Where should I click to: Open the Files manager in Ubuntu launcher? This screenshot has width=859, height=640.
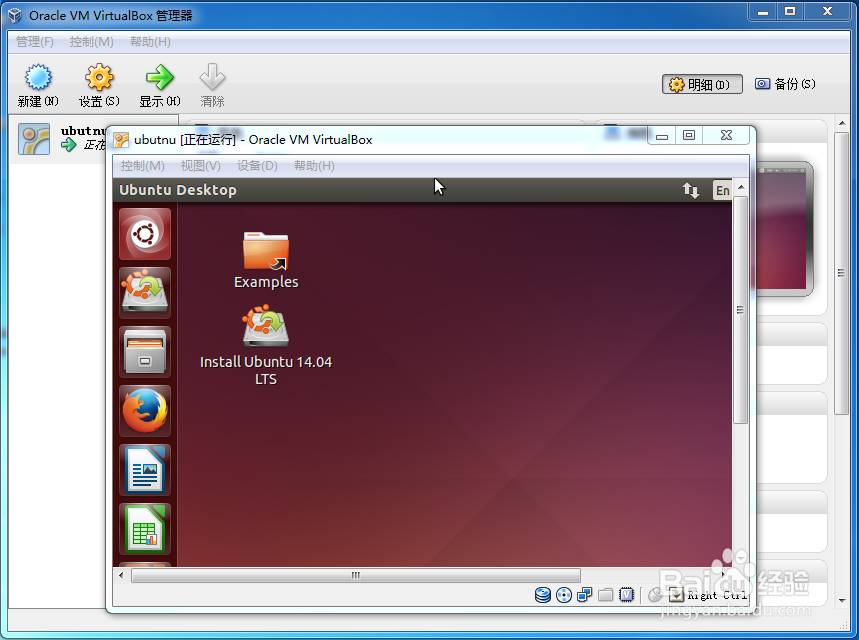pos(145,352)
